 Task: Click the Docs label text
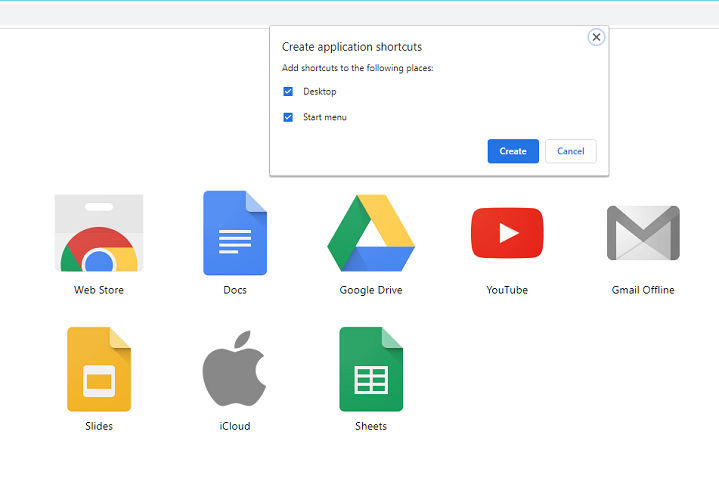(x=235, y=290)
